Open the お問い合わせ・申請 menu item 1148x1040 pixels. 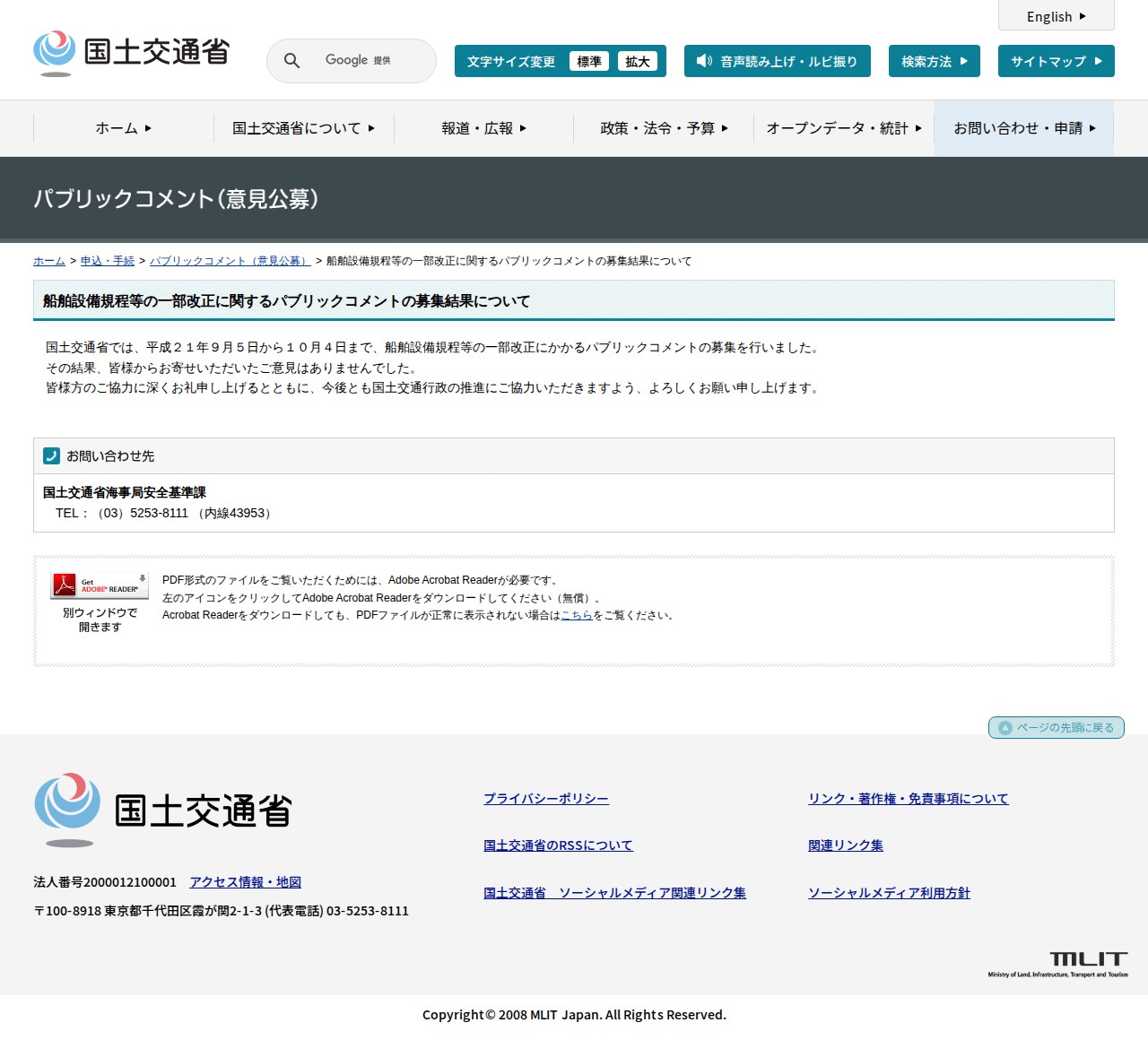(1023, 128)
